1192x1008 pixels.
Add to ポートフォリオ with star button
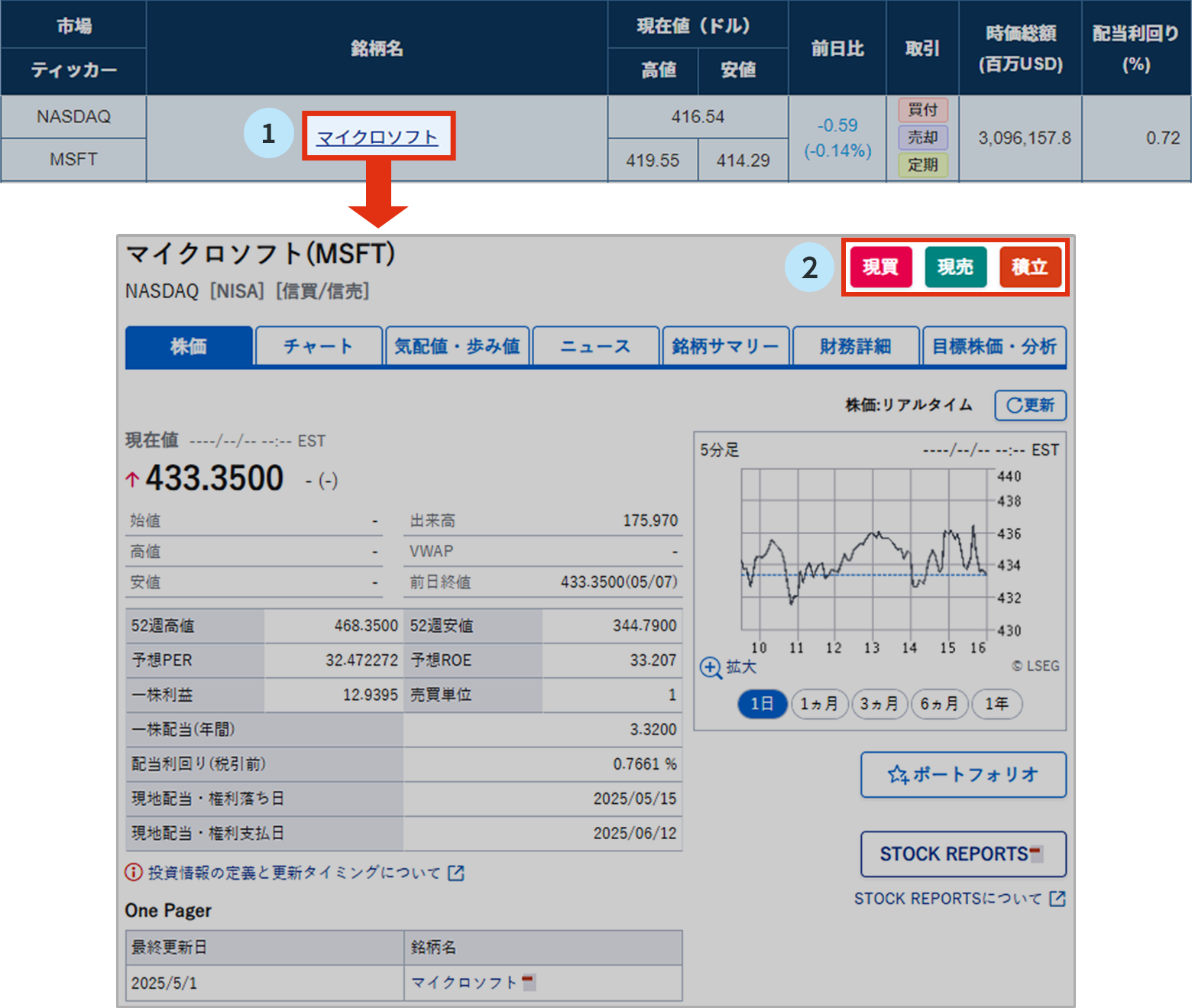pos(964,775)
